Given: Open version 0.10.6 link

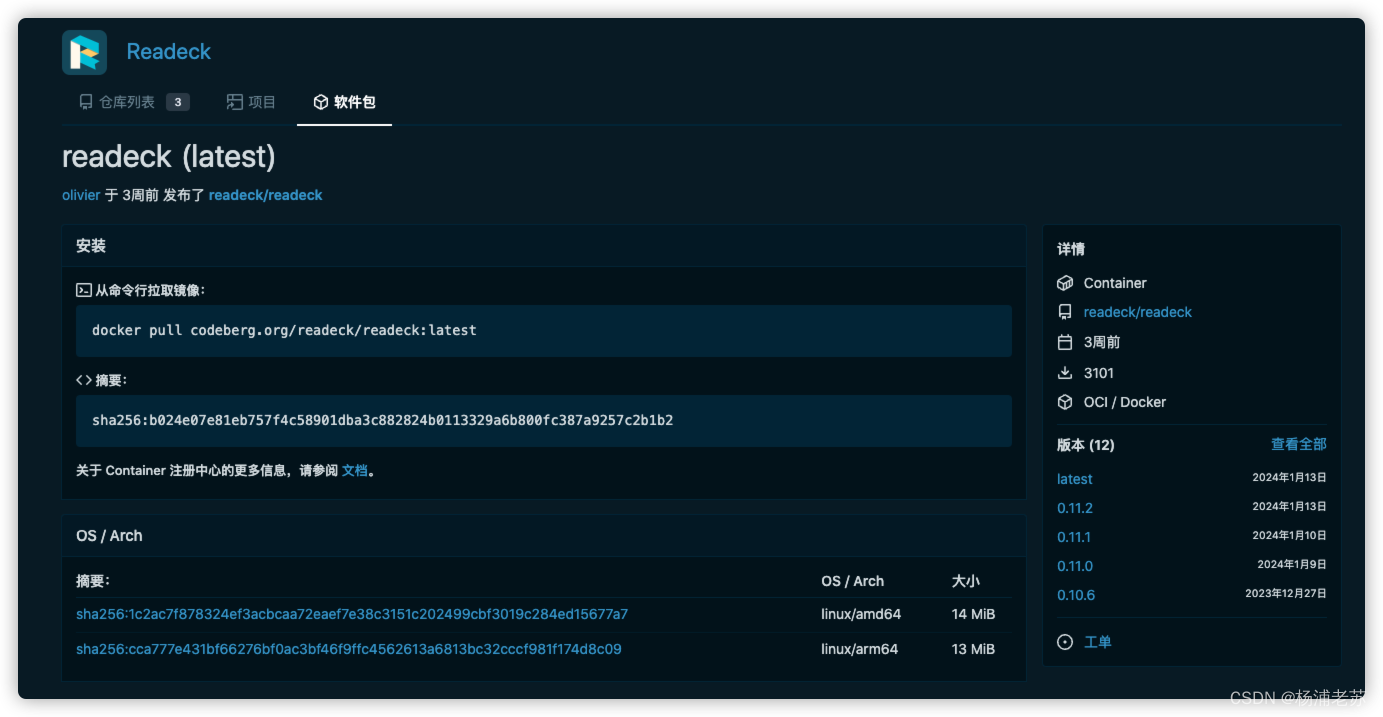Looking at the screenshot, I should [1076, 595].
